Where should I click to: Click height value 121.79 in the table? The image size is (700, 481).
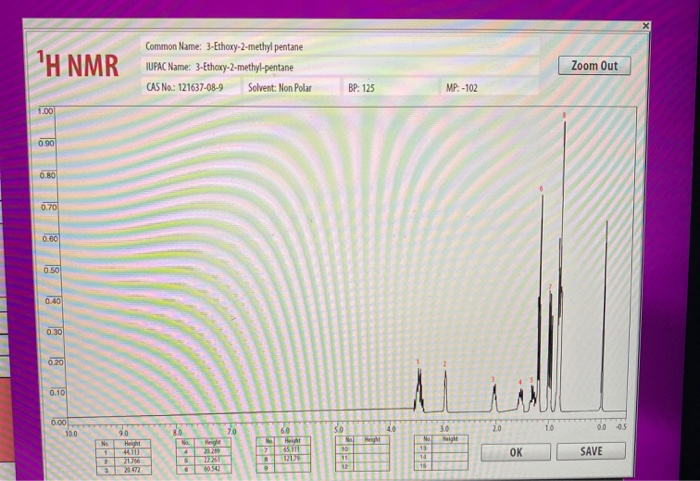coord(293,458)
